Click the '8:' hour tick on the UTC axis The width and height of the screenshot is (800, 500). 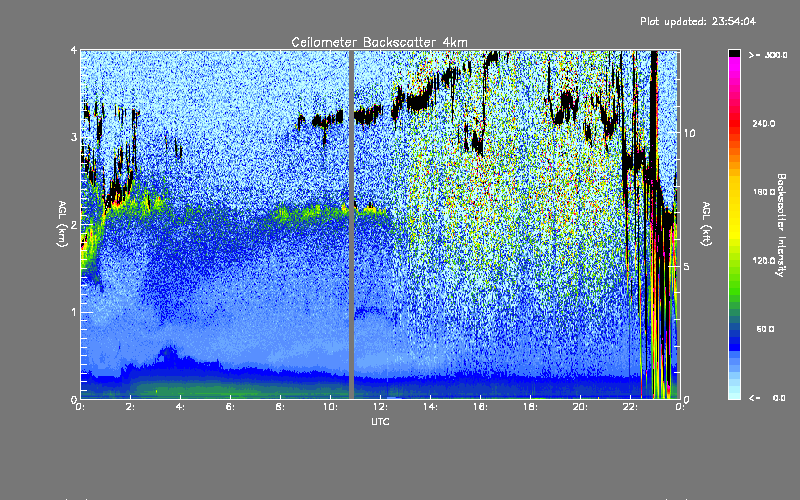coord(281,407)
